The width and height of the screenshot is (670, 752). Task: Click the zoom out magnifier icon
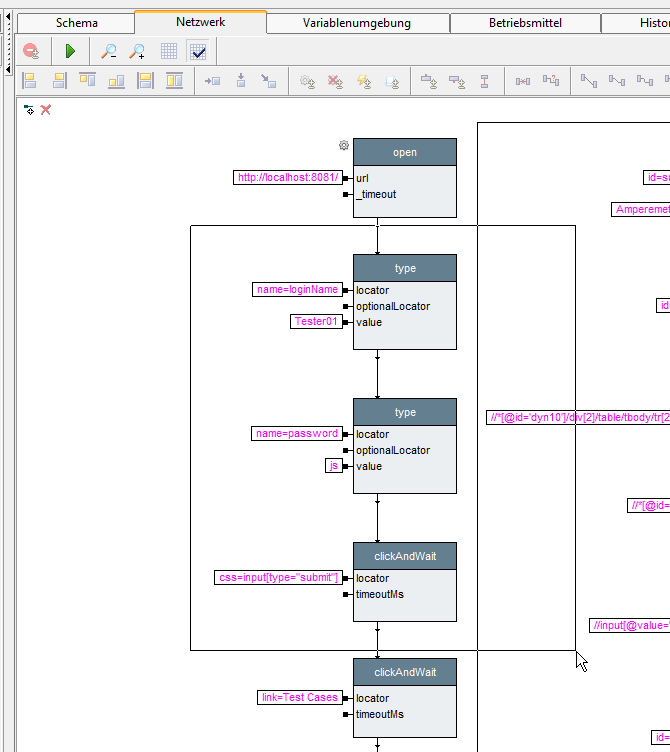109,51
